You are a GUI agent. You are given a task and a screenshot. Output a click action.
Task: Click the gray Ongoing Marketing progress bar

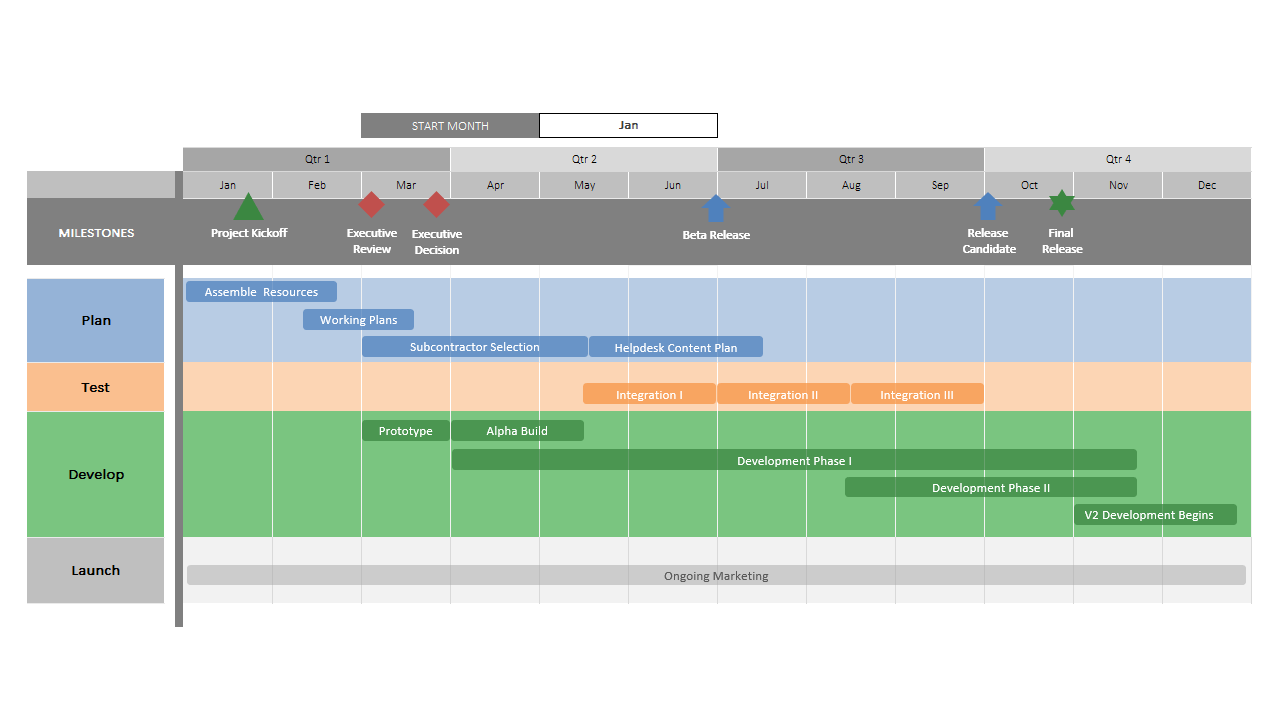click(716, 575)
